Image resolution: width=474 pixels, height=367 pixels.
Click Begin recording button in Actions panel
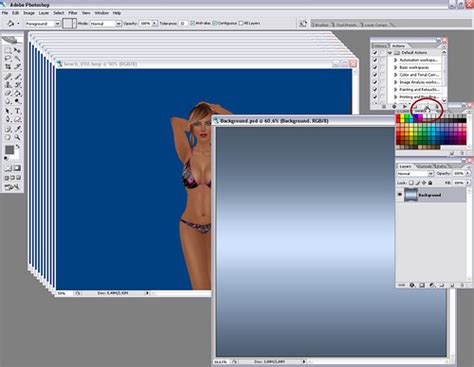pyautogui.click(x=394, y=106)
